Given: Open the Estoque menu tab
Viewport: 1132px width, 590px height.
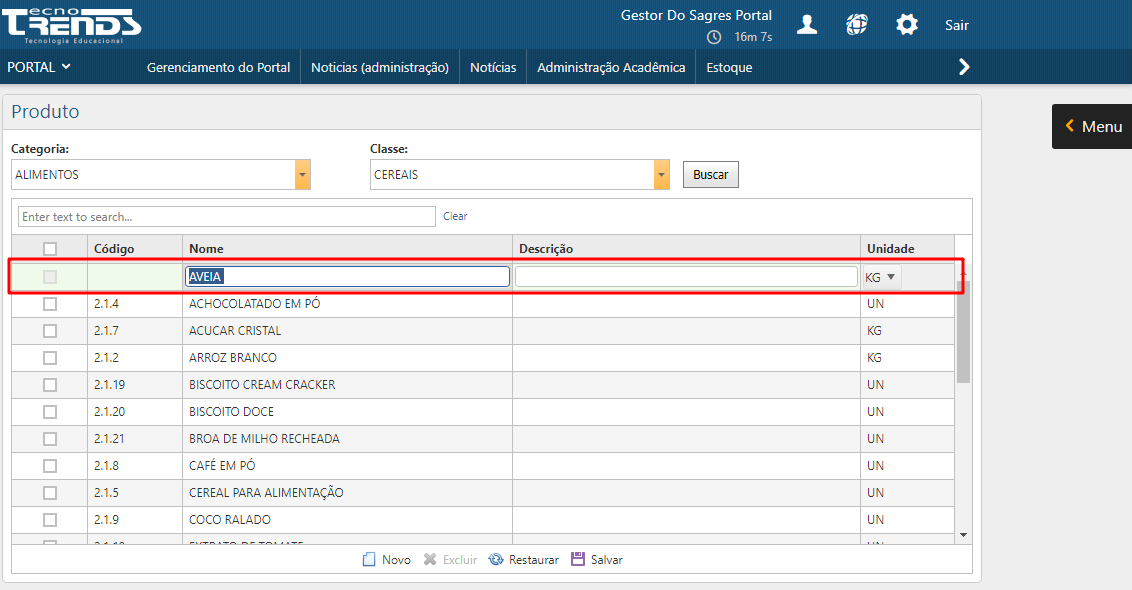Looking at the screenshot, I should click(729, 68).
